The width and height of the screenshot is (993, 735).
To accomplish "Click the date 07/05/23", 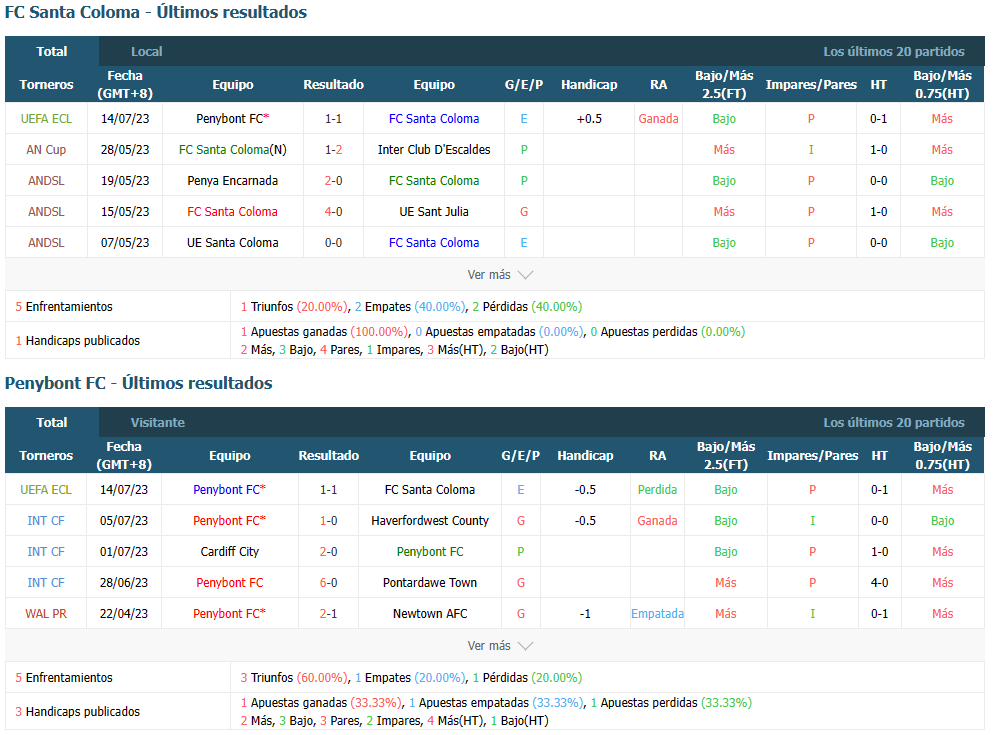I will coord(125,242).
